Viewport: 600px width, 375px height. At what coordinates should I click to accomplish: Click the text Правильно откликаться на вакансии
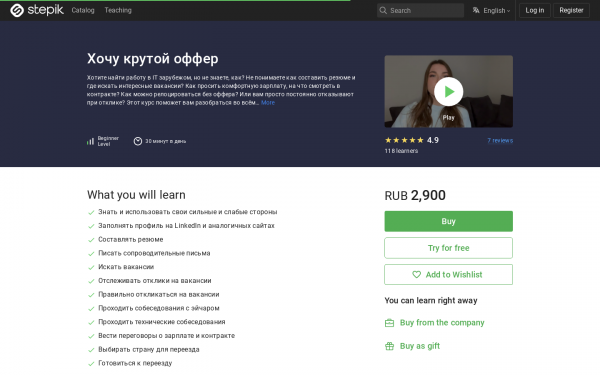(159, 295)
